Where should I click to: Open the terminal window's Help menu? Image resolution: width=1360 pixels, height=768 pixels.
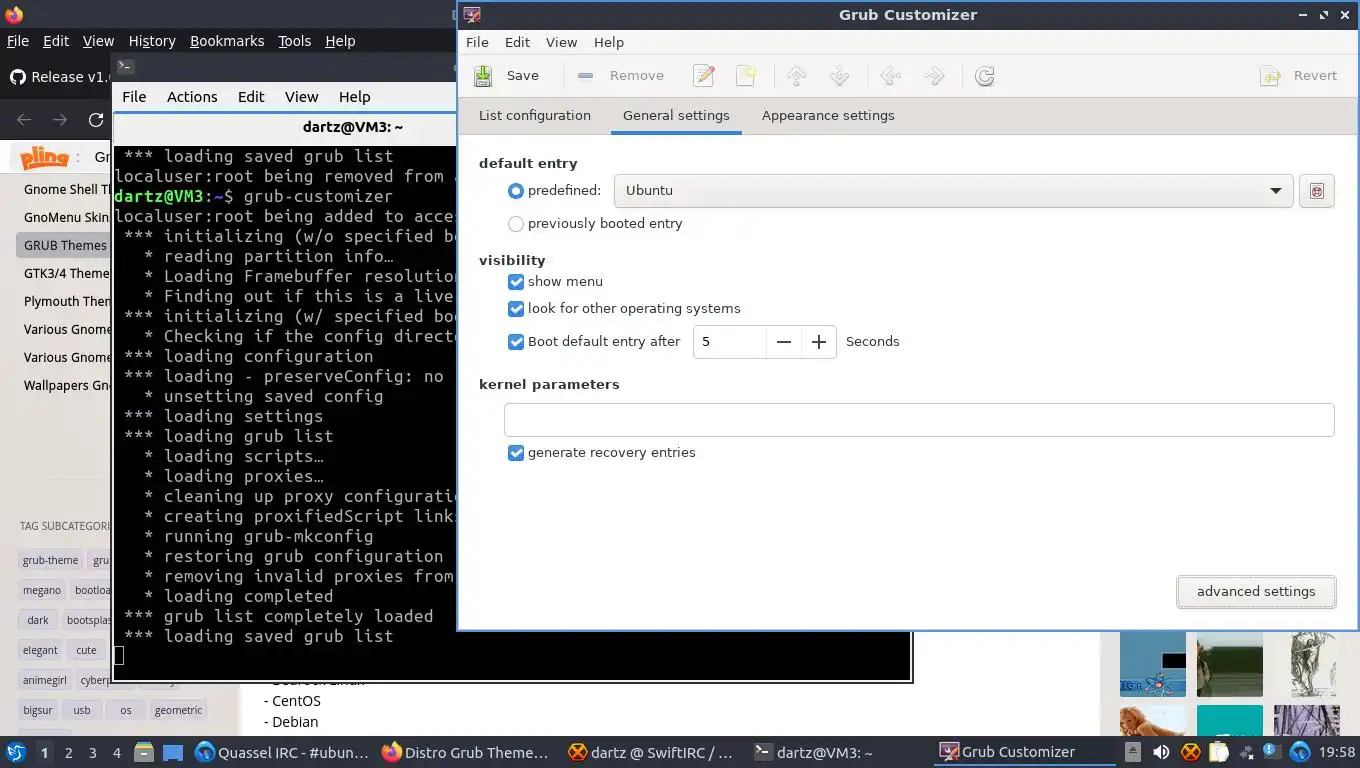[355, 97]
